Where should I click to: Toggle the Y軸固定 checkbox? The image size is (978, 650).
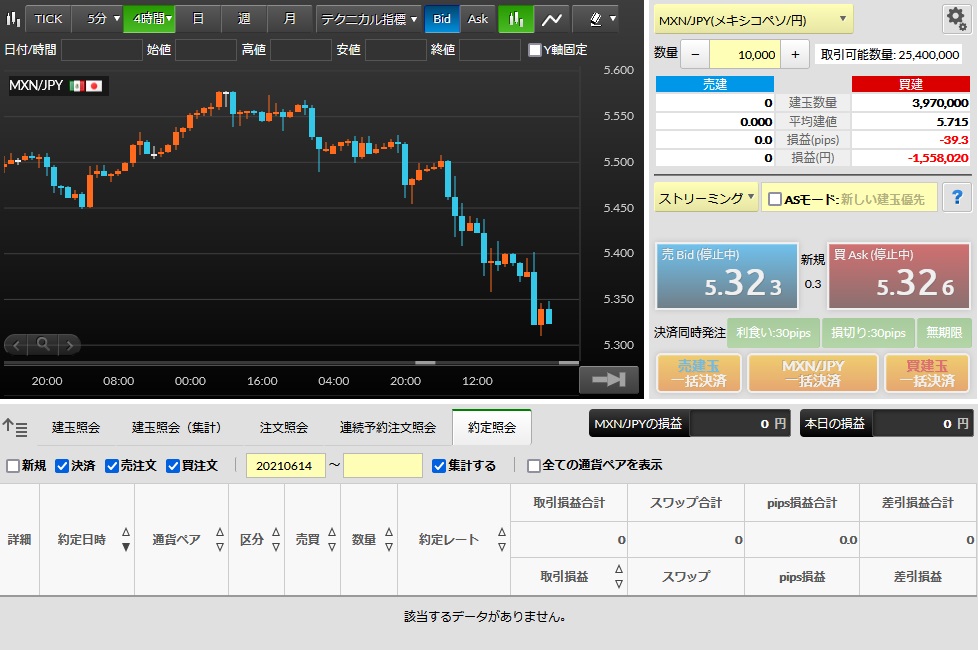coord(535,50)
